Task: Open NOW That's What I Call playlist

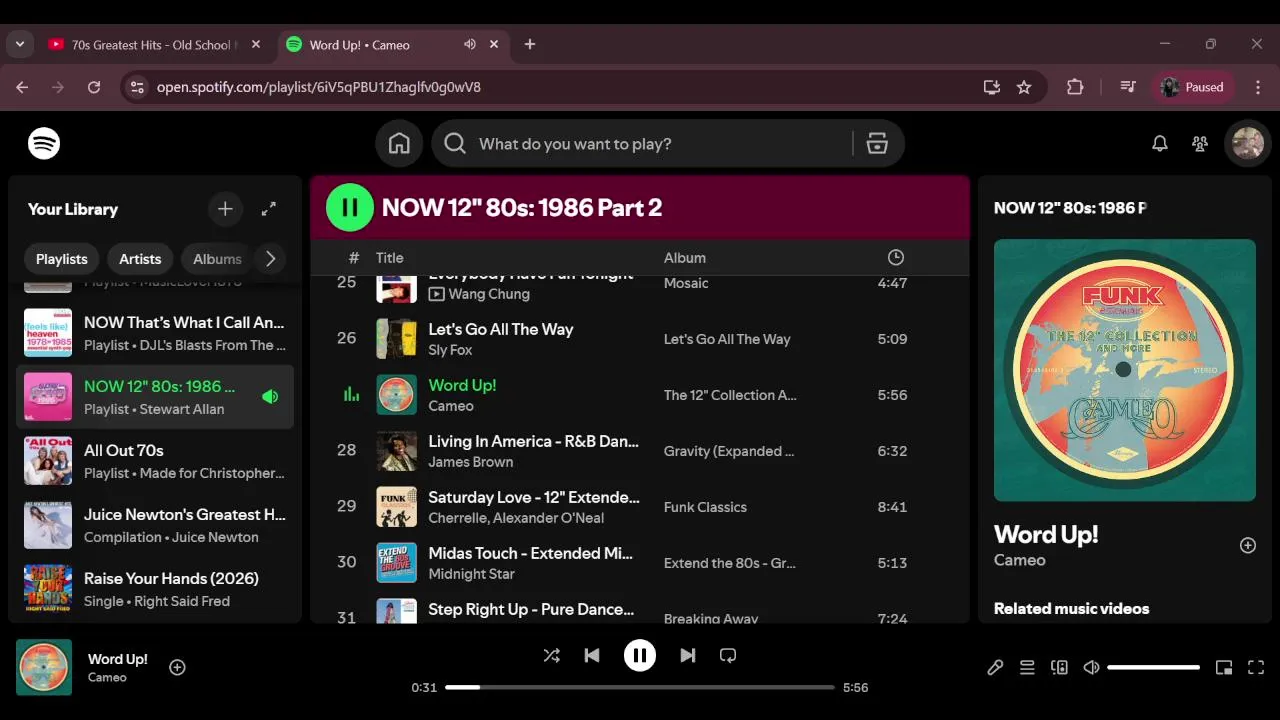Action: [x=155, y=333]
